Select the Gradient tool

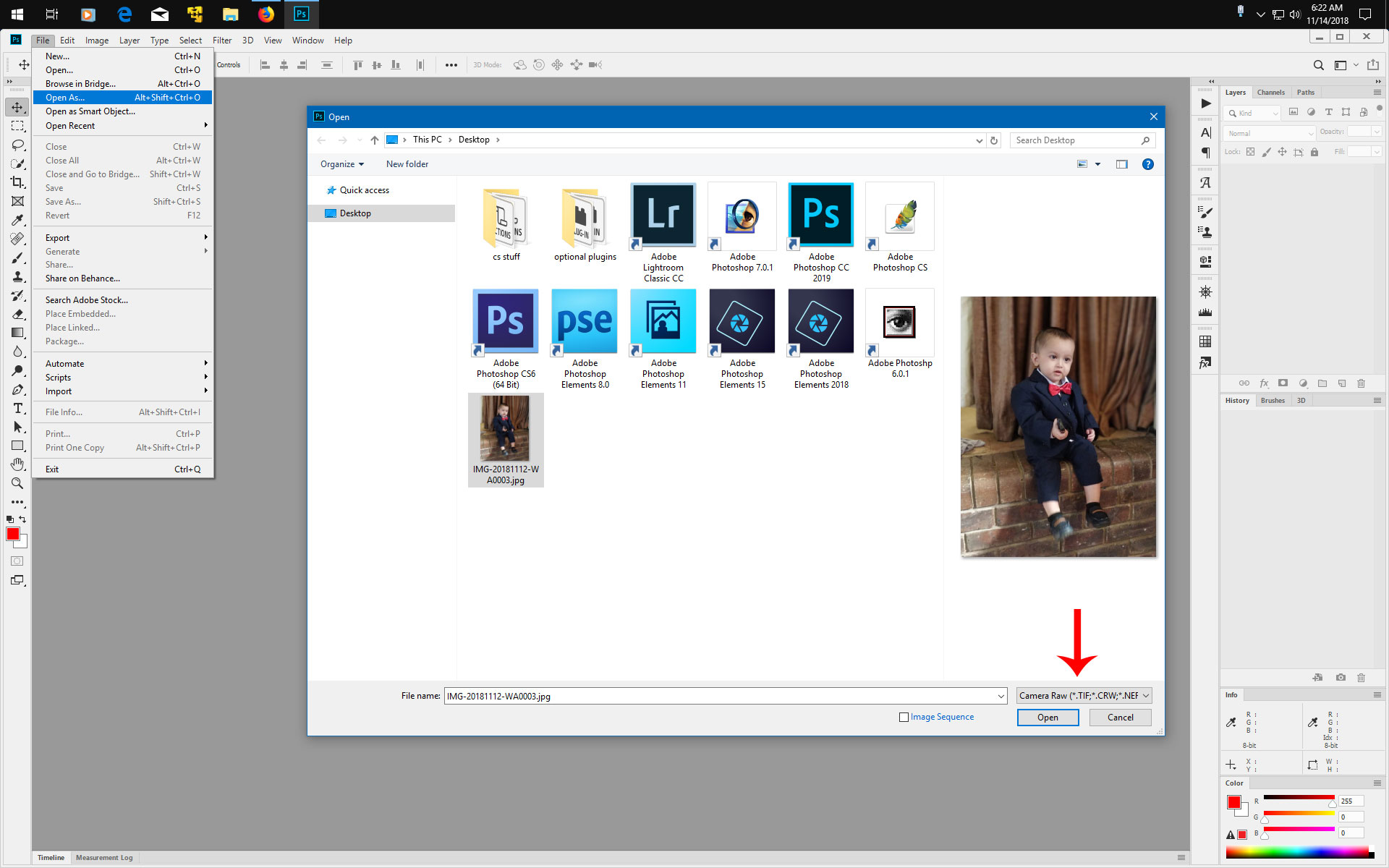point(17,333)
